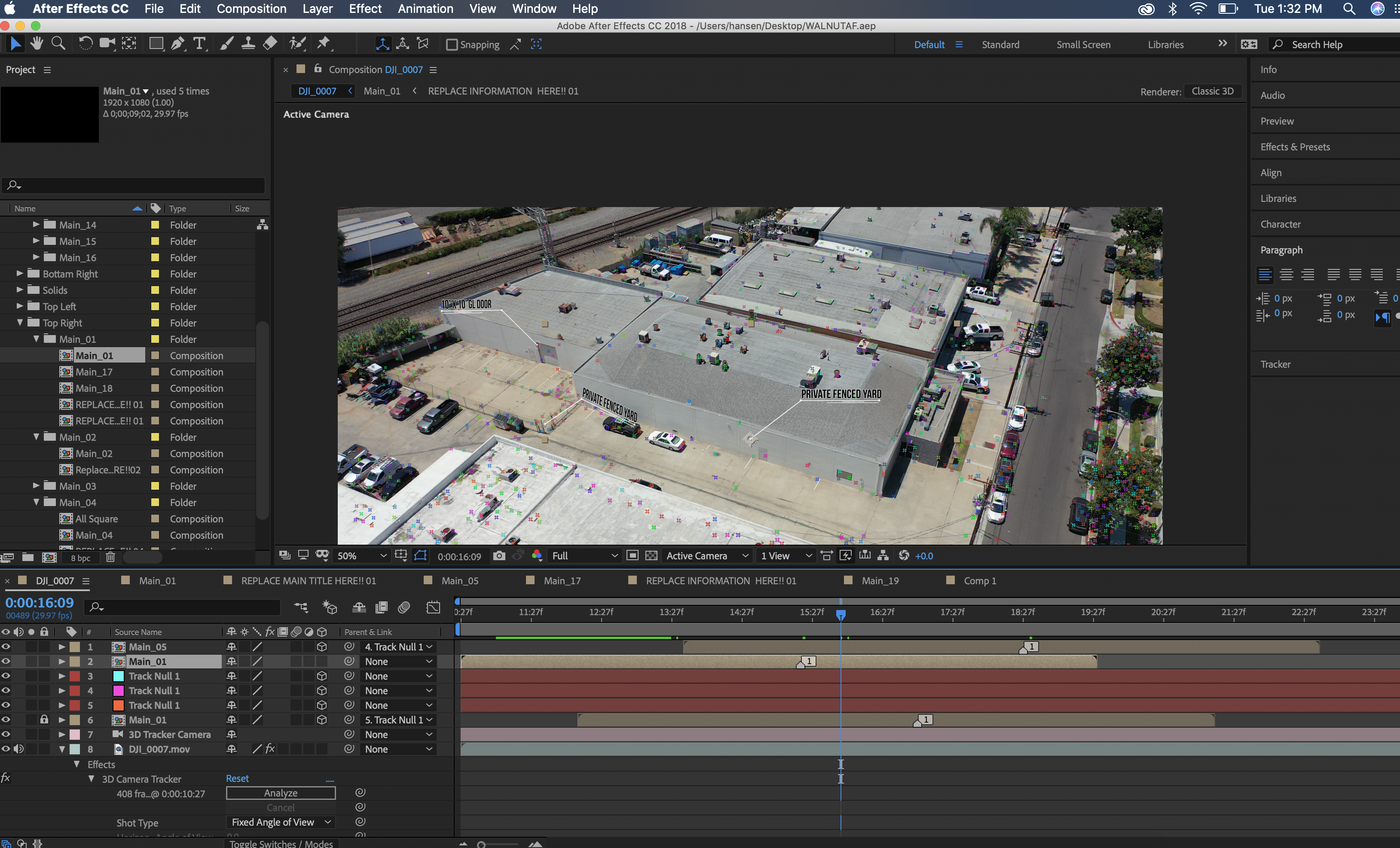Click the Search Help field
The width and height of the screenshot is (1400, 848).
point(1335,44)
